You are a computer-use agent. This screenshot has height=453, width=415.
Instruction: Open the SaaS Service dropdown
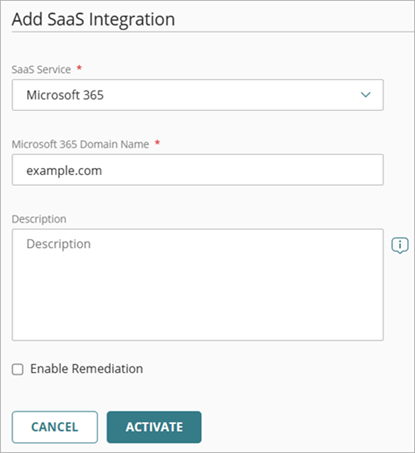point(198,95)
